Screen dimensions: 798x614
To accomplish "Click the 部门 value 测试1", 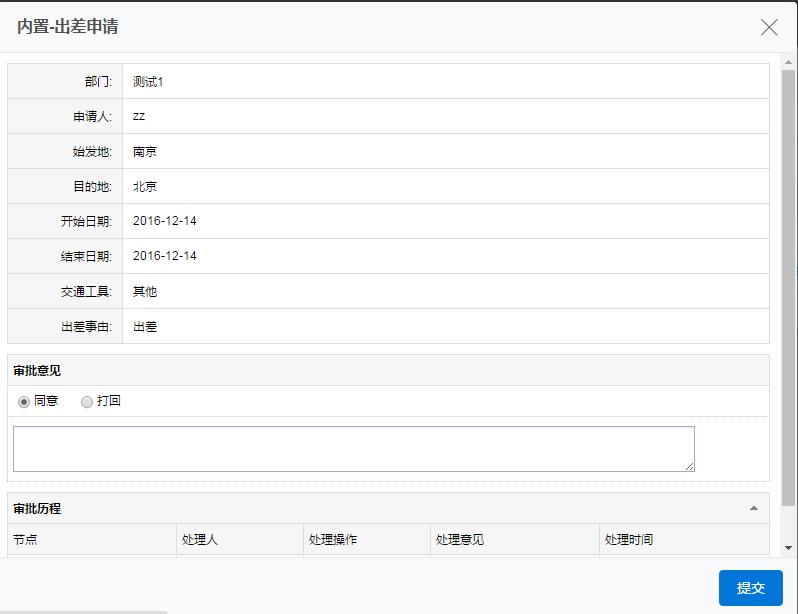I will coord(148,82).
